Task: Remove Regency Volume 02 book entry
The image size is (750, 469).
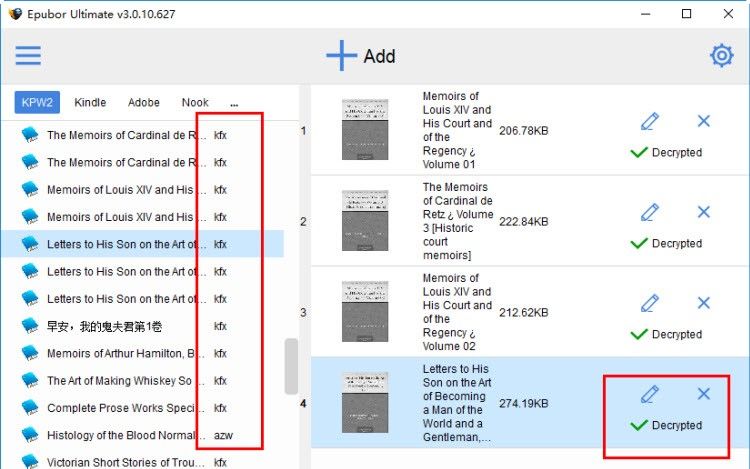Action: tap(704, 303)
